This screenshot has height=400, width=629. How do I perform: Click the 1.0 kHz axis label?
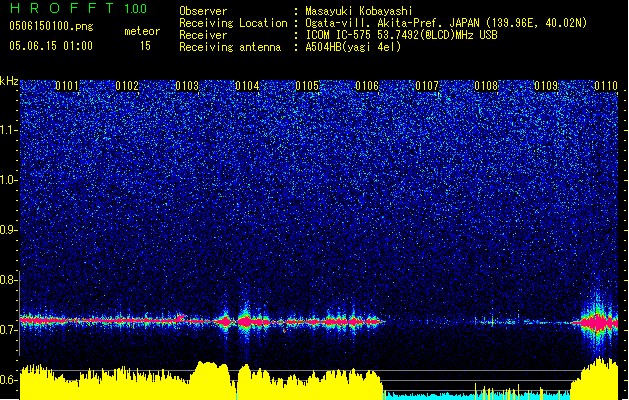click(8, 180)
